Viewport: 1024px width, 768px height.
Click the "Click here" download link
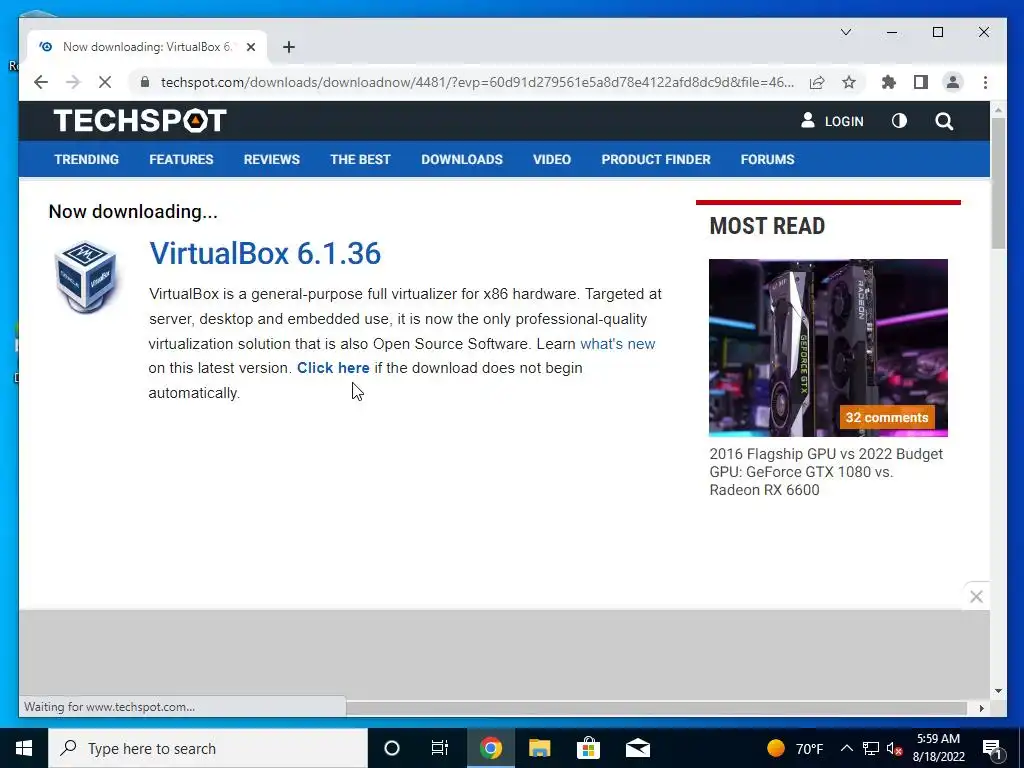click(333, 368)
